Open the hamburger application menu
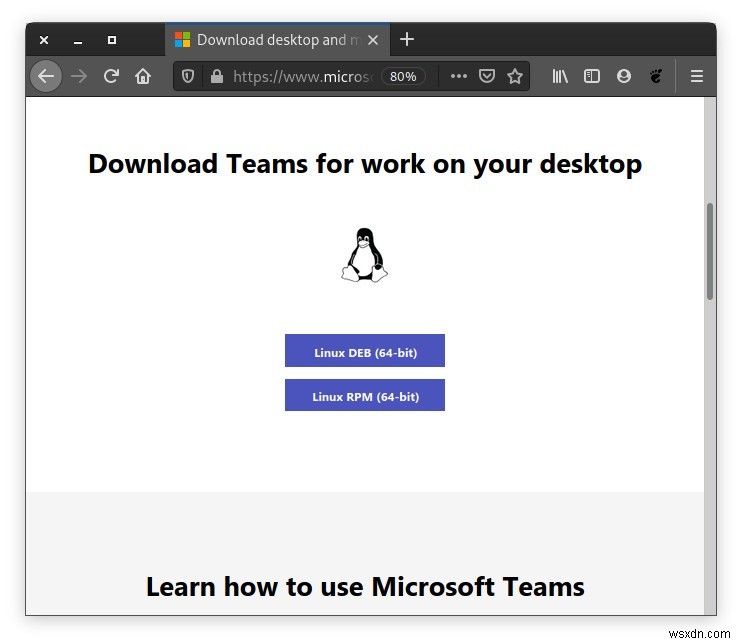The height and width of the screenshot is (644, 742). coord(697,76)
